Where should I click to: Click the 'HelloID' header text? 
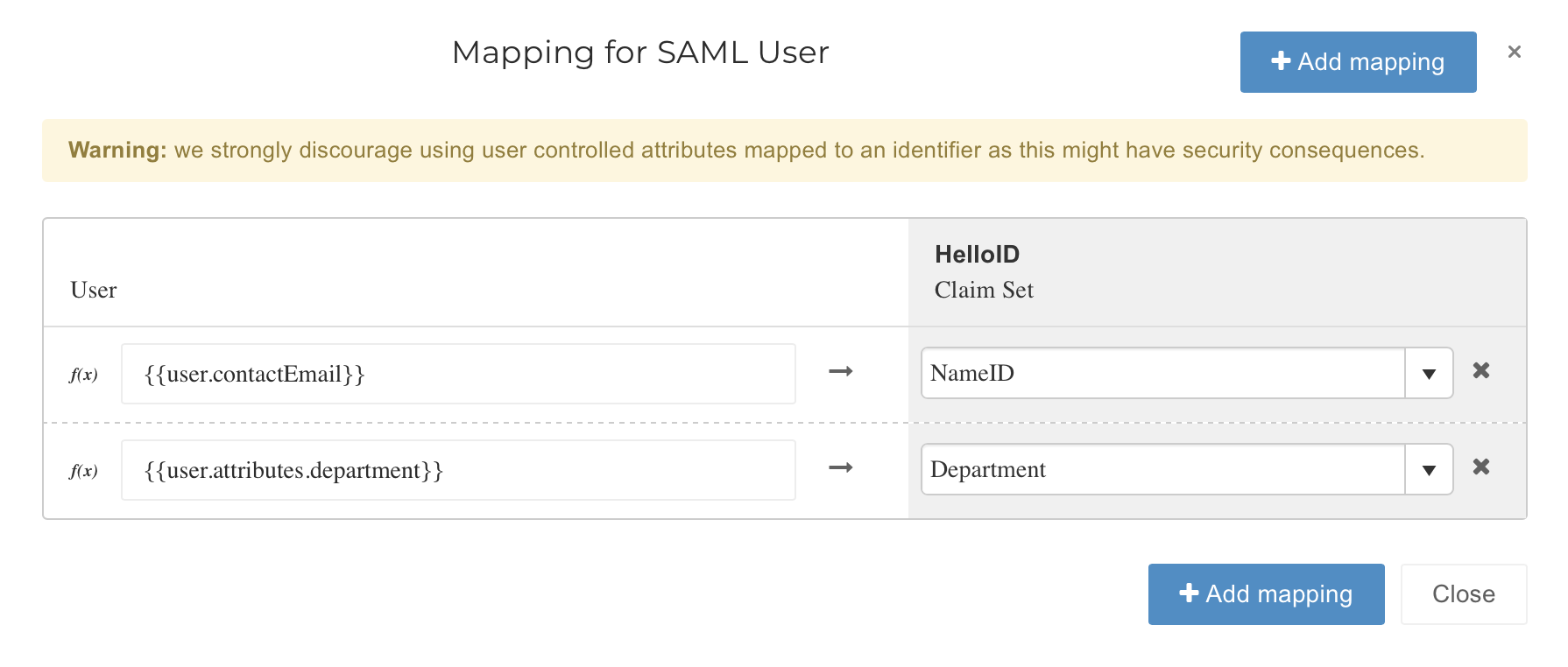pos(977,255)
